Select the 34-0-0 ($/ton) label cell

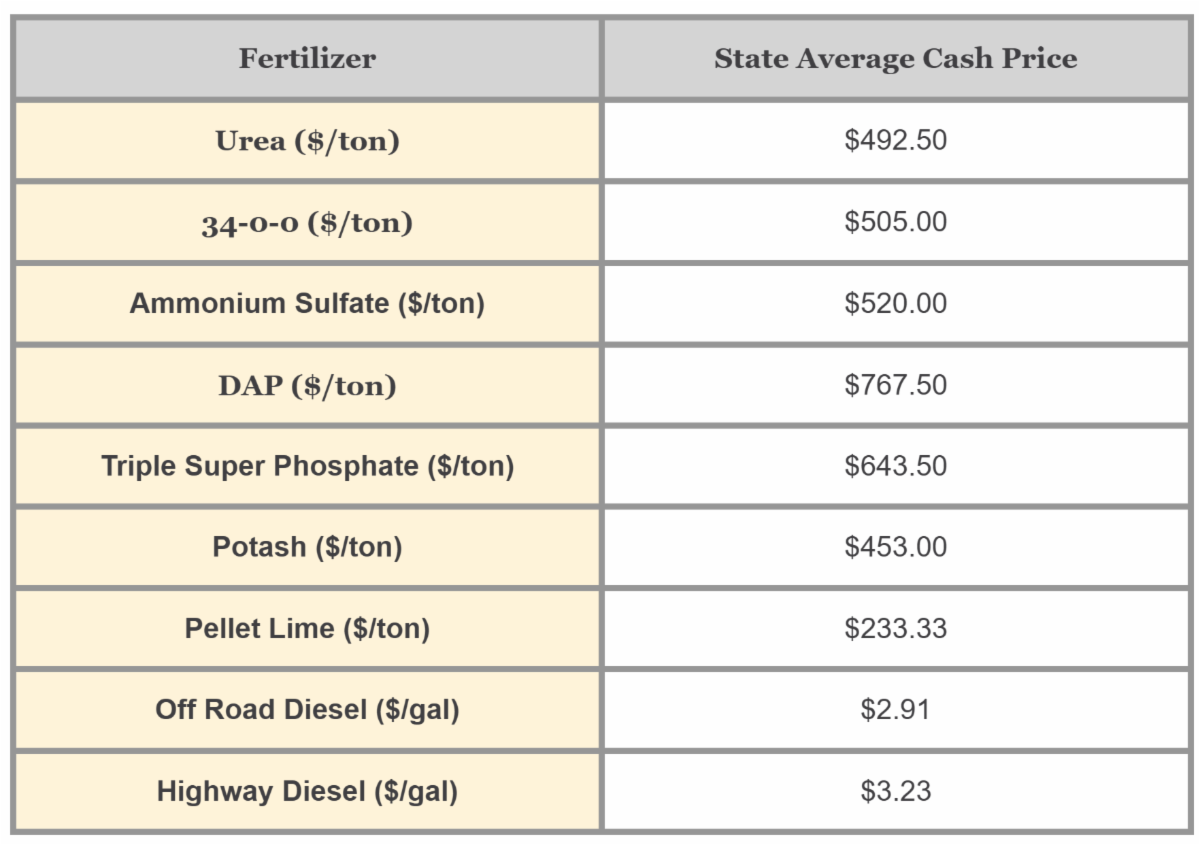click(x=307, y=222)
